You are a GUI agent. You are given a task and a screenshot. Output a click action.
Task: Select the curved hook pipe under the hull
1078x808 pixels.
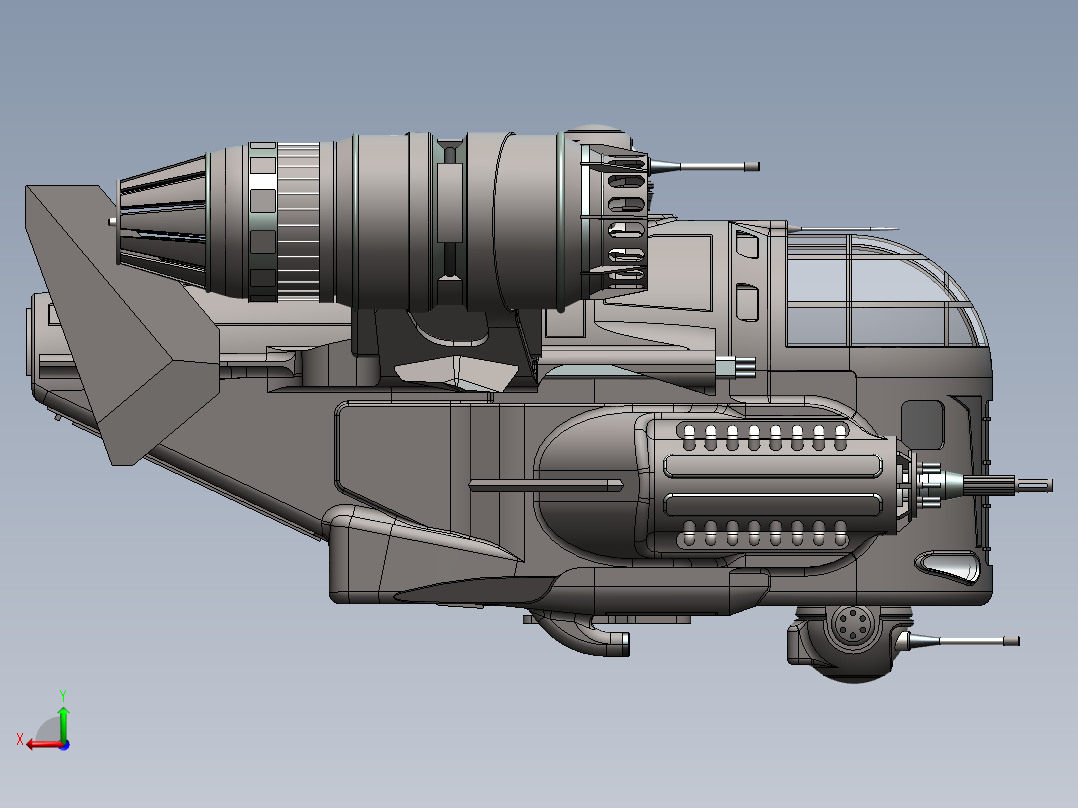583,634
